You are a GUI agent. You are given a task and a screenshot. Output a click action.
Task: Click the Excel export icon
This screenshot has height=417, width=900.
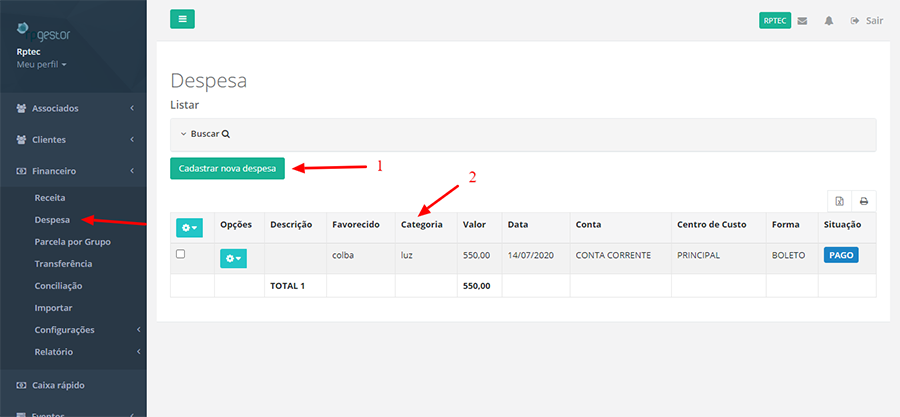840,200
